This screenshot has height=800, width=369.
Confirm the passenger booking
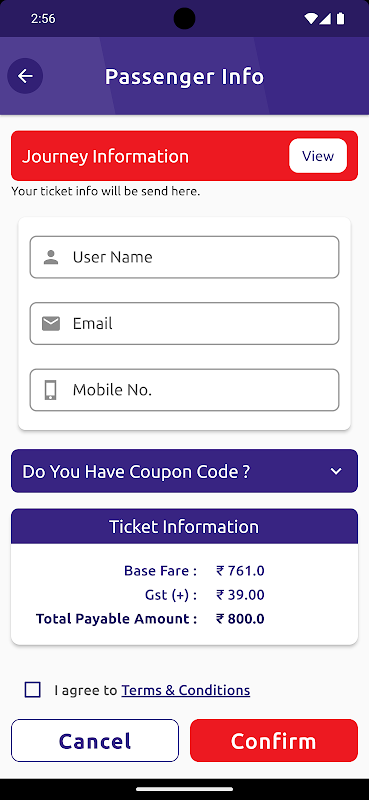pyautogui.click(x=274, y=740)
